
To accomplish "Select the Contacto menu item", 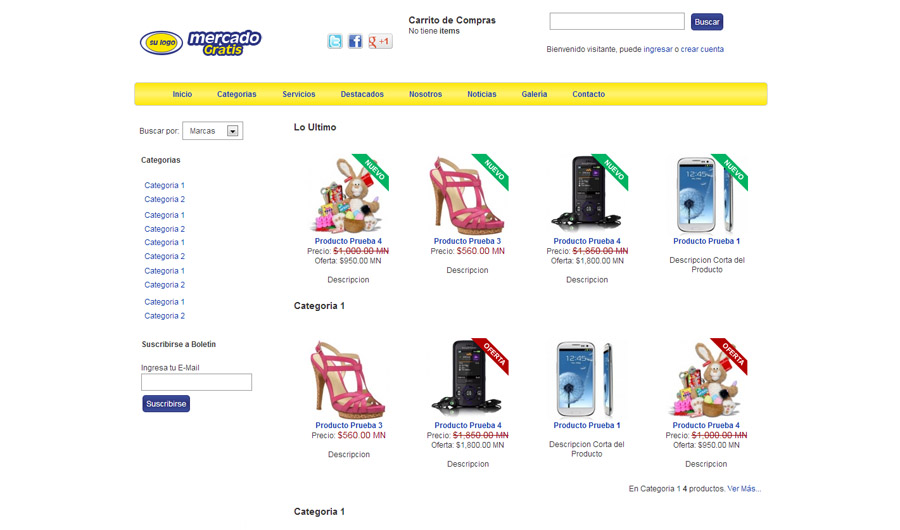I will pyautogui.click(x=588, y=94).
